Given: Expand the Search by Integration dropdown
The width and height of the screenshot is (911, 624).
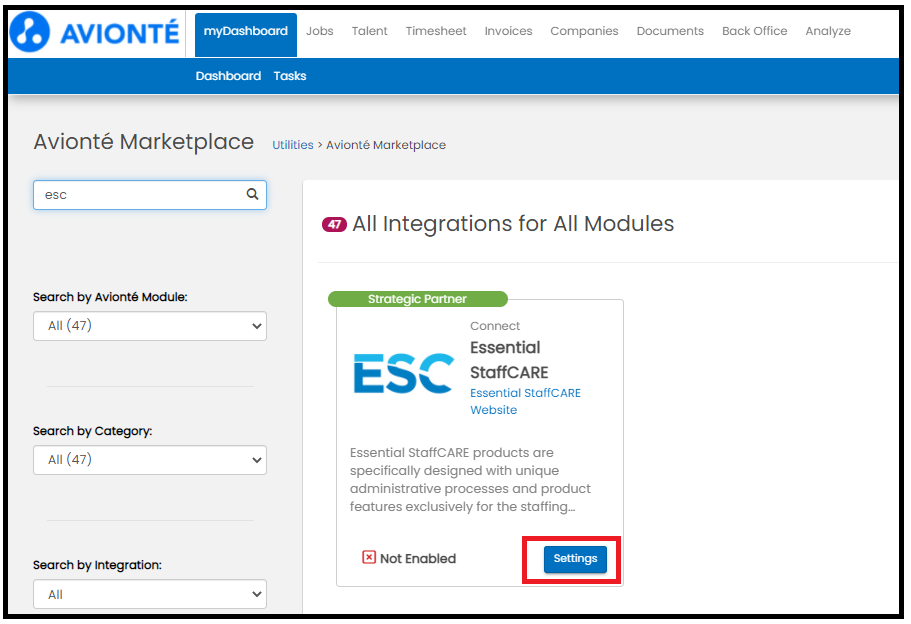Looking at the screenshot, I should 150,594.
